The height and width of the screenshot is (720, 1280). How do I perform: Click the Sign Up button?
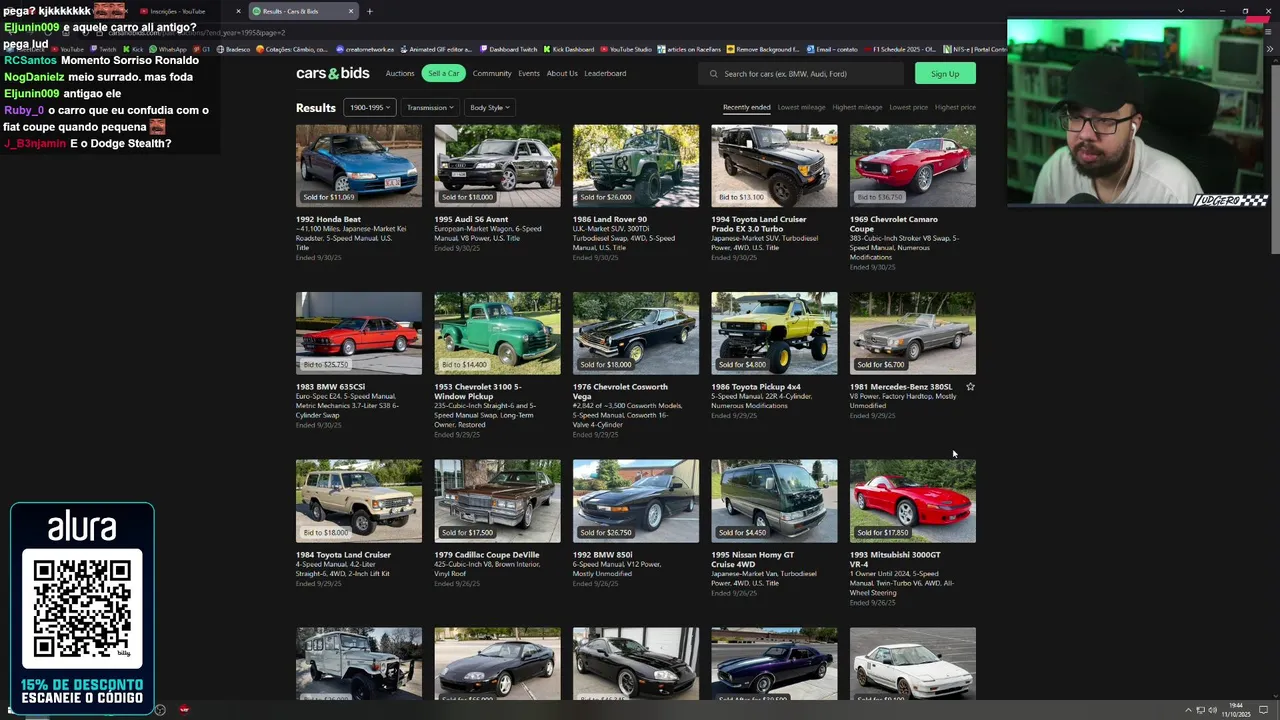point(945,73)
